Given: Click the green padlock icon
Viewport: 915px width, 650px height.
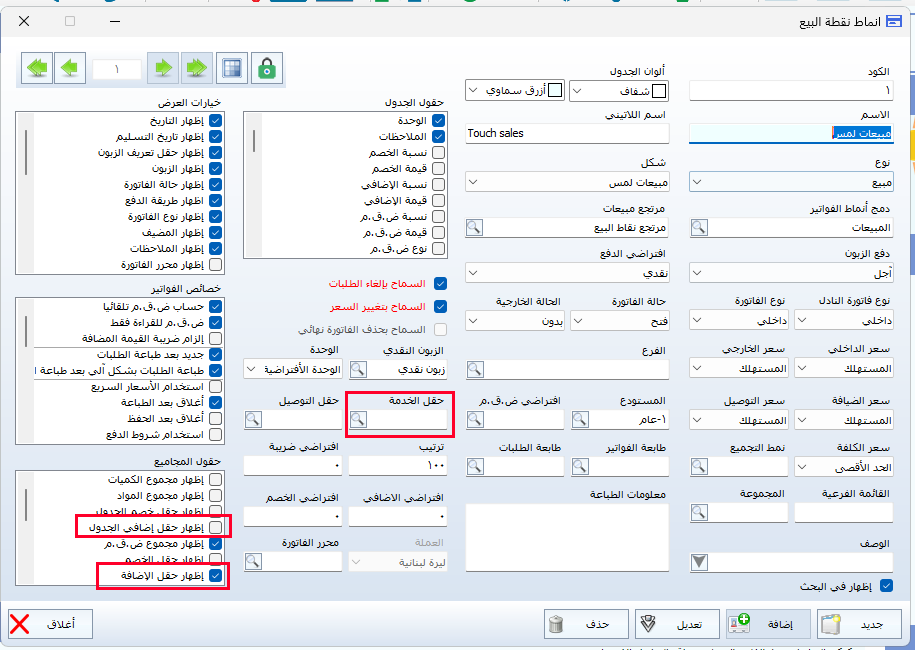Looking at the screenshot, I should (266, 69).
